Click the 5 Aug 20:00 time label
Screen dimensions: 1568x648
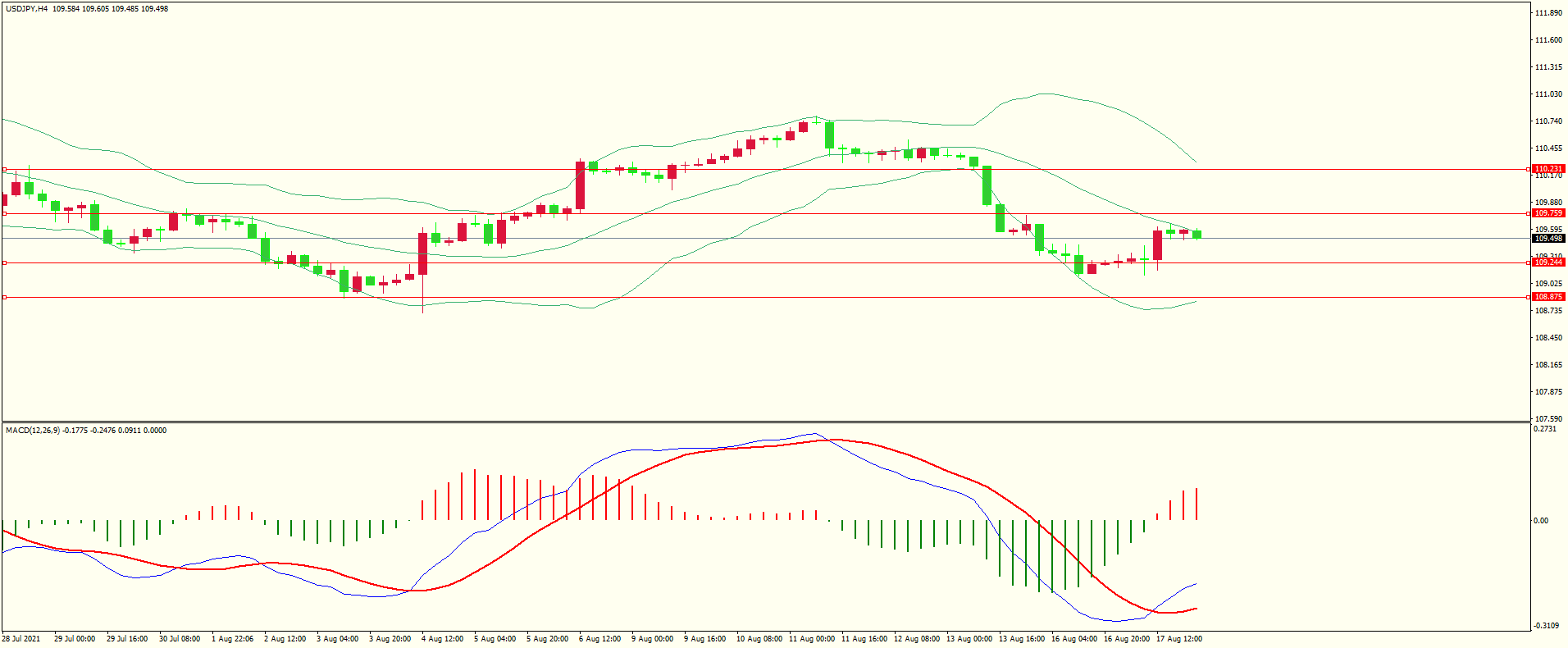[x=547, y=639]
